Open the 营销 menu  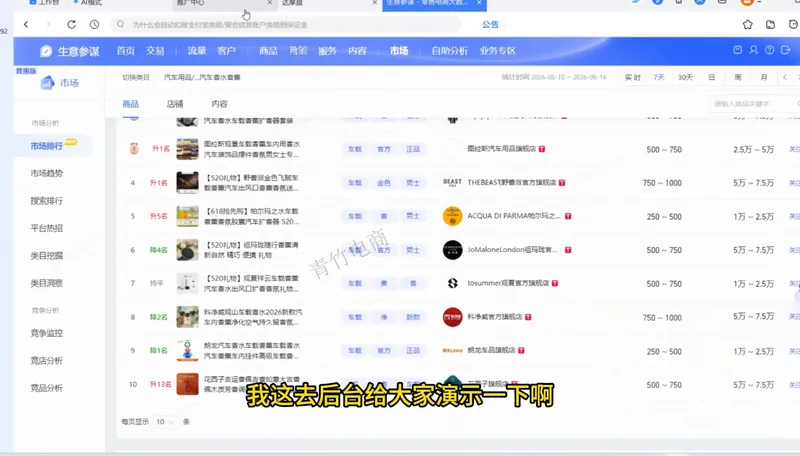point(298,50)
